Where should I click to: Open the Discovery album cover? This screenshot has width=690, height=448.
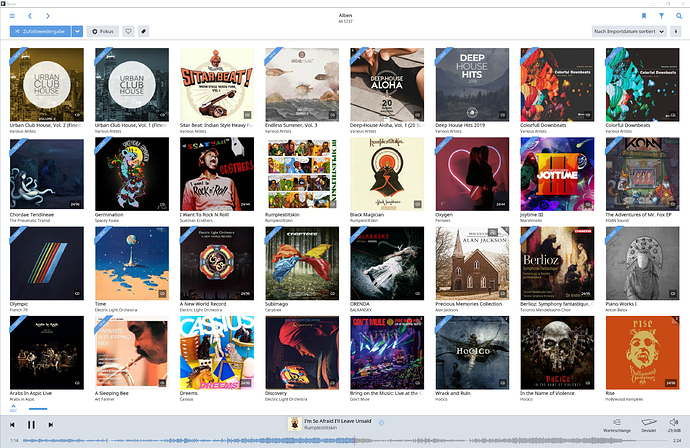click(302, 353)
